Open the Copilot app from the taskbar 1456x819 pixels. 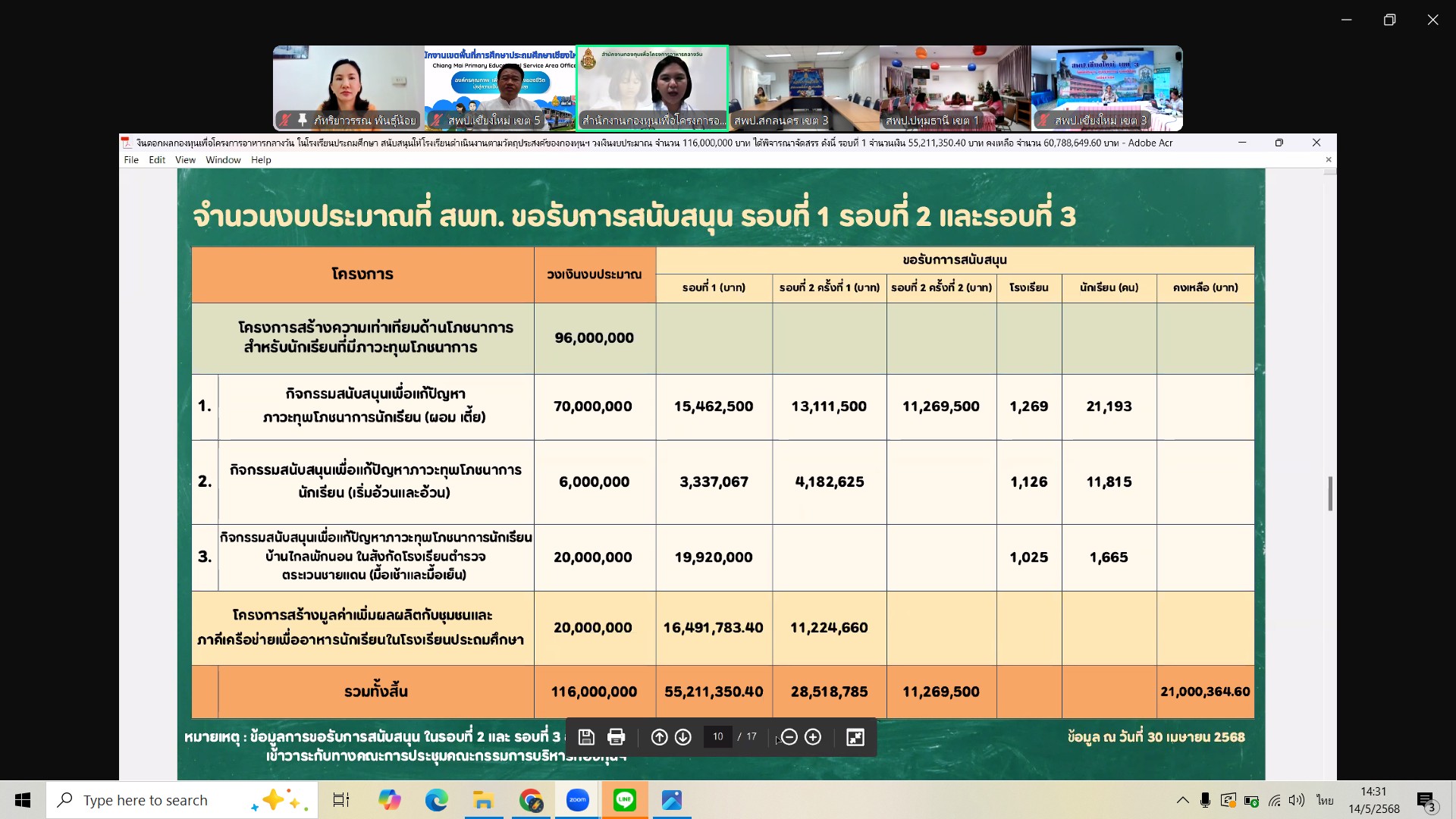(x=389, y=800)
